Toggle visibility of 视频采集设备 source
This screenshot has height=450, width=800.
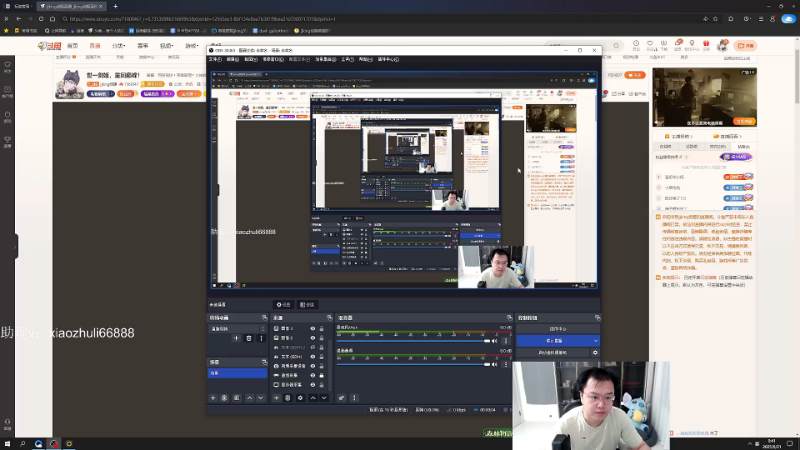[x=313, y=366]
